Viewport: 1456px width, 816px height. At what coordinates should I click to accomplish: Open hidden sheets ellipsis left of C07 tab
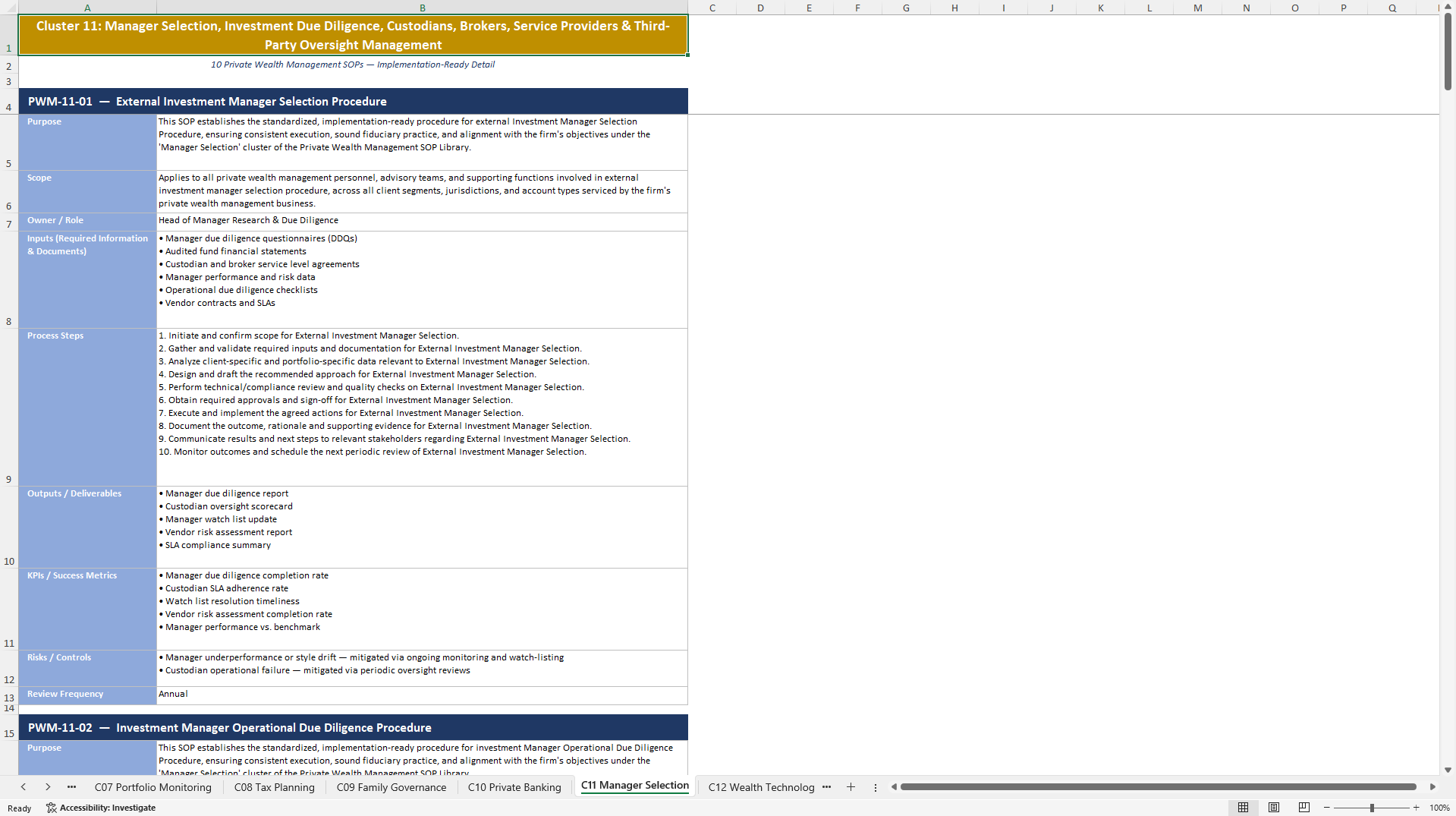71,787
